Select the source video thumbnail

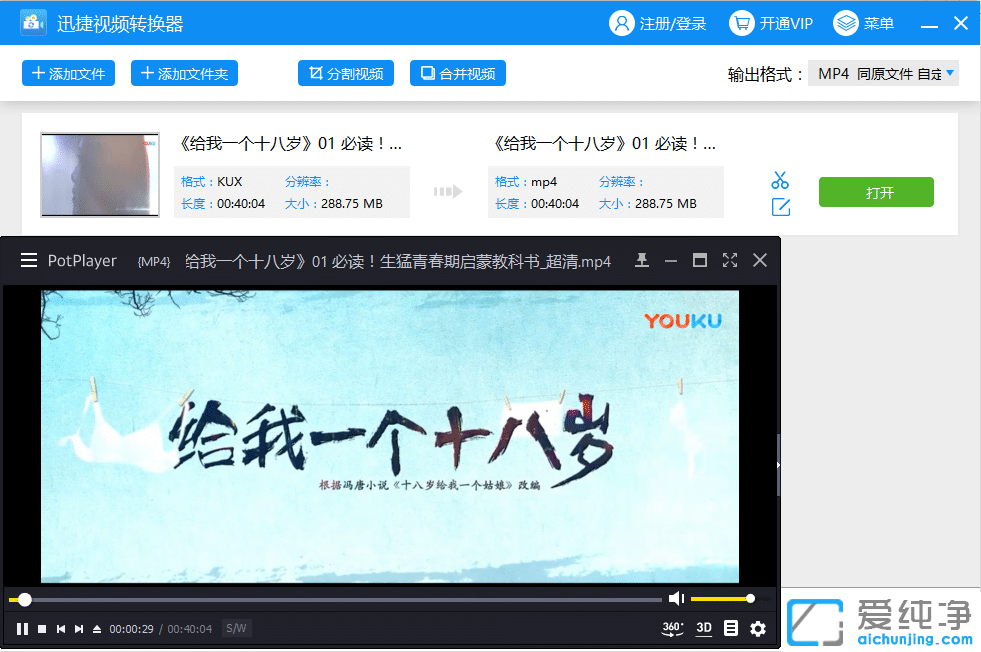(x=100, y=175)
